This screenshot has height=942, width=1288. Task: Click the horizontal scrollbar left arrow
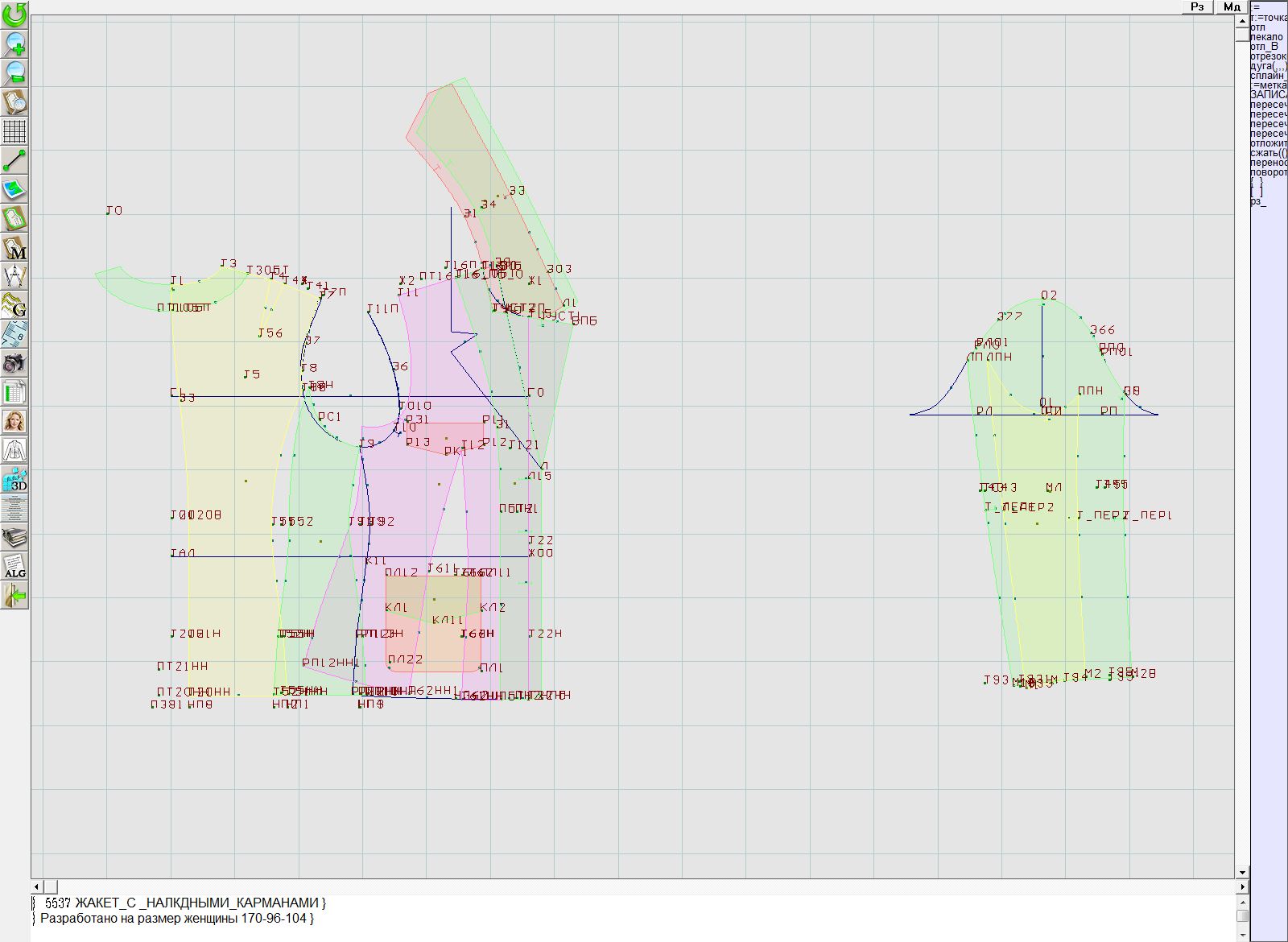pyautogui.click(x=37, y=886)
